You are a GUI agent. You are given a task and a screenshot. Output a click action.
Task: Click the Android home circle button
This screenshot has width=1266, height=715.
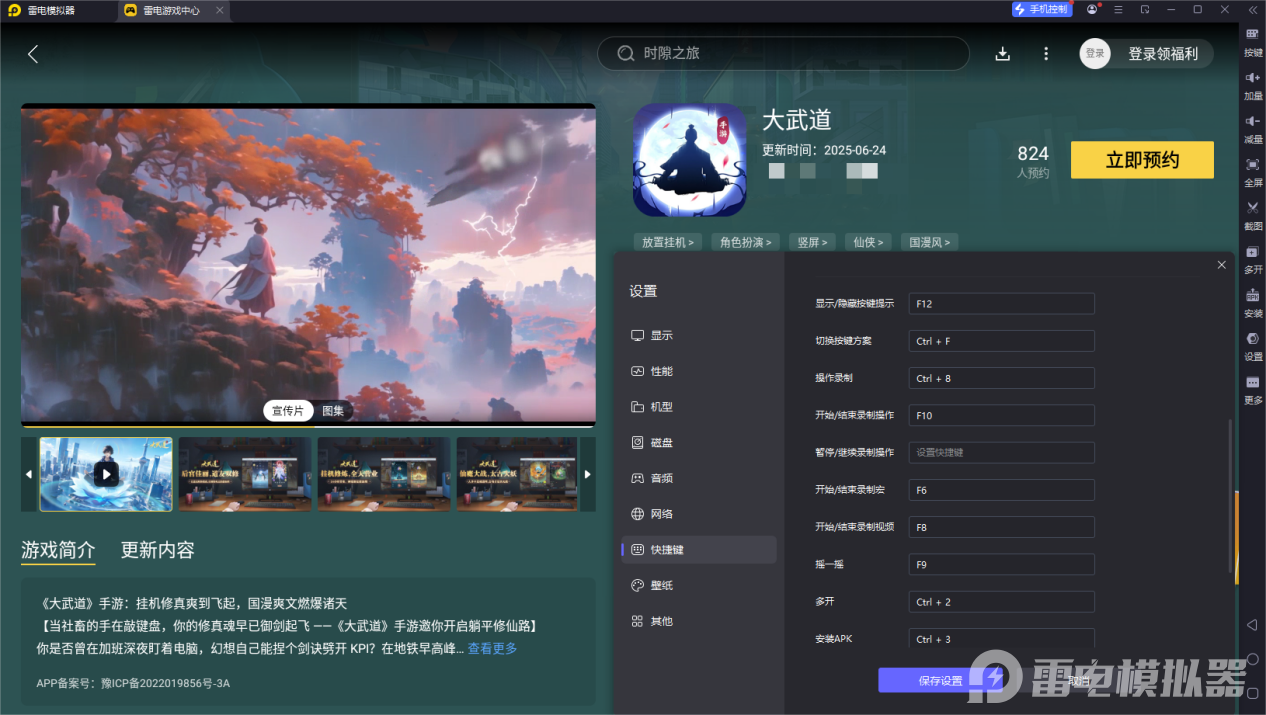pyautogui.click(x=1252, y=659)
